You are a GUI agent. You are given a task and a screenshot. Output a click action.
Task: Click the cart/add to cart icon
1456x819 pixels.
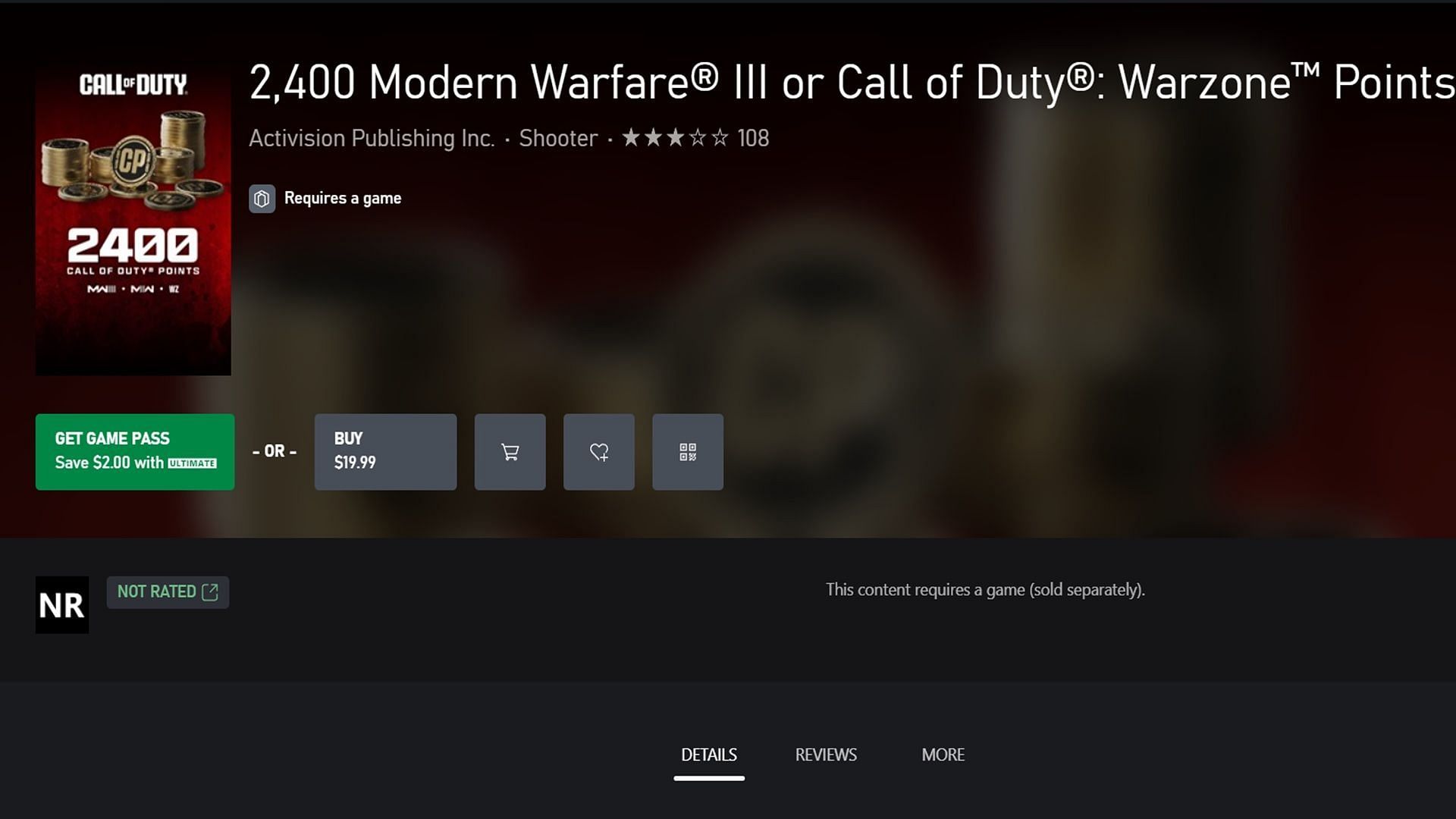point(510,451)
